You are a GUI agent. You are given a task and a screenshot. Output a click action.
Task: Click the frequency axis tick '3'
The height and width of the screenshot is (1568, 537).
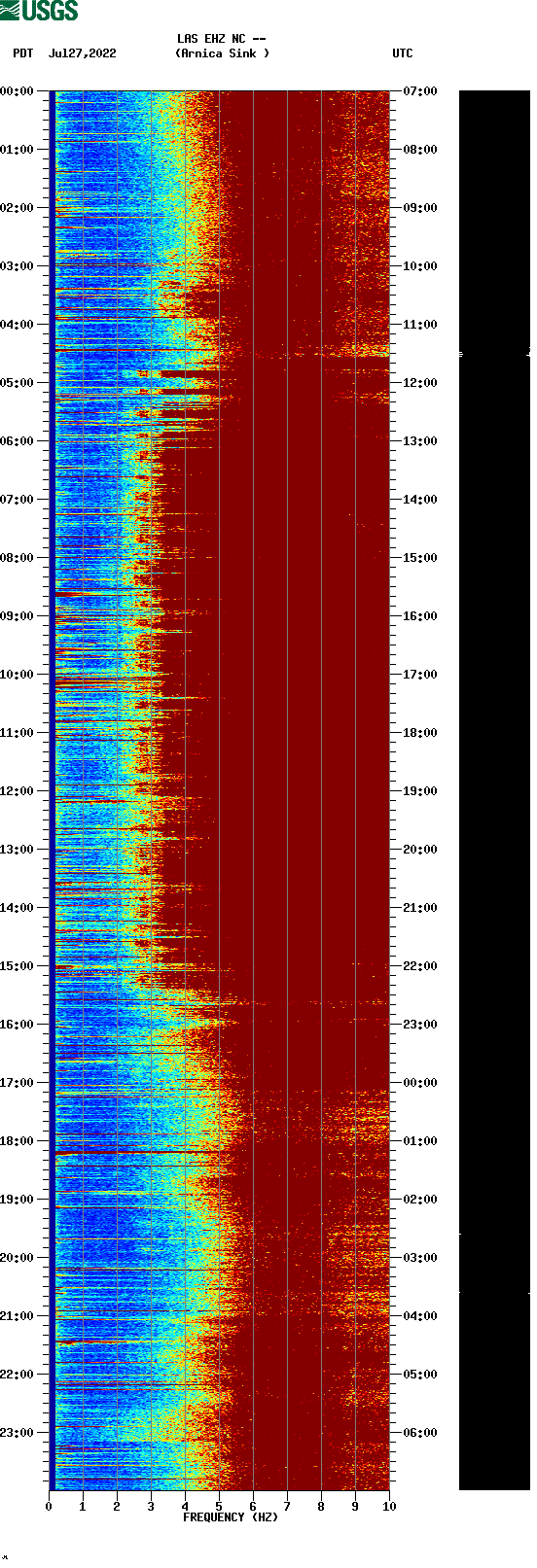pos(151,1507)
